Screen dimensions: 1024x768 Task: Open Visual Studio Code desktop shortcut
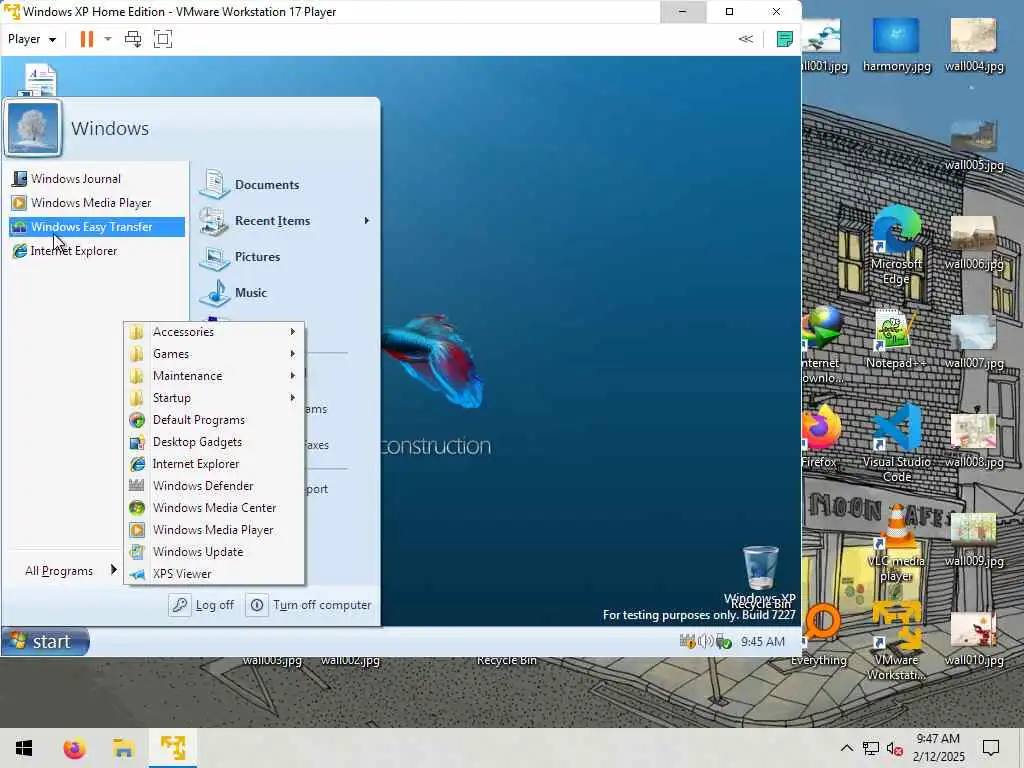click(x=897, y=443)
